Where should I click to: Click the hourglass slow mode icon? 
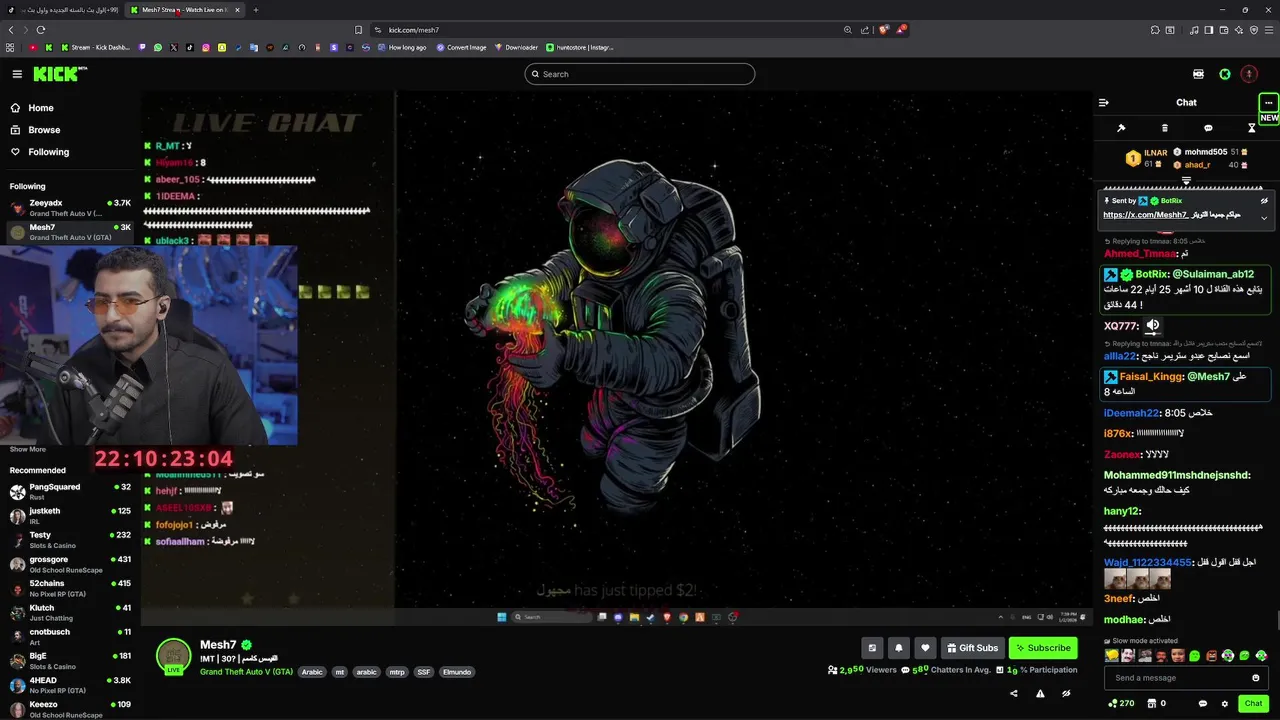[1251, 128]
